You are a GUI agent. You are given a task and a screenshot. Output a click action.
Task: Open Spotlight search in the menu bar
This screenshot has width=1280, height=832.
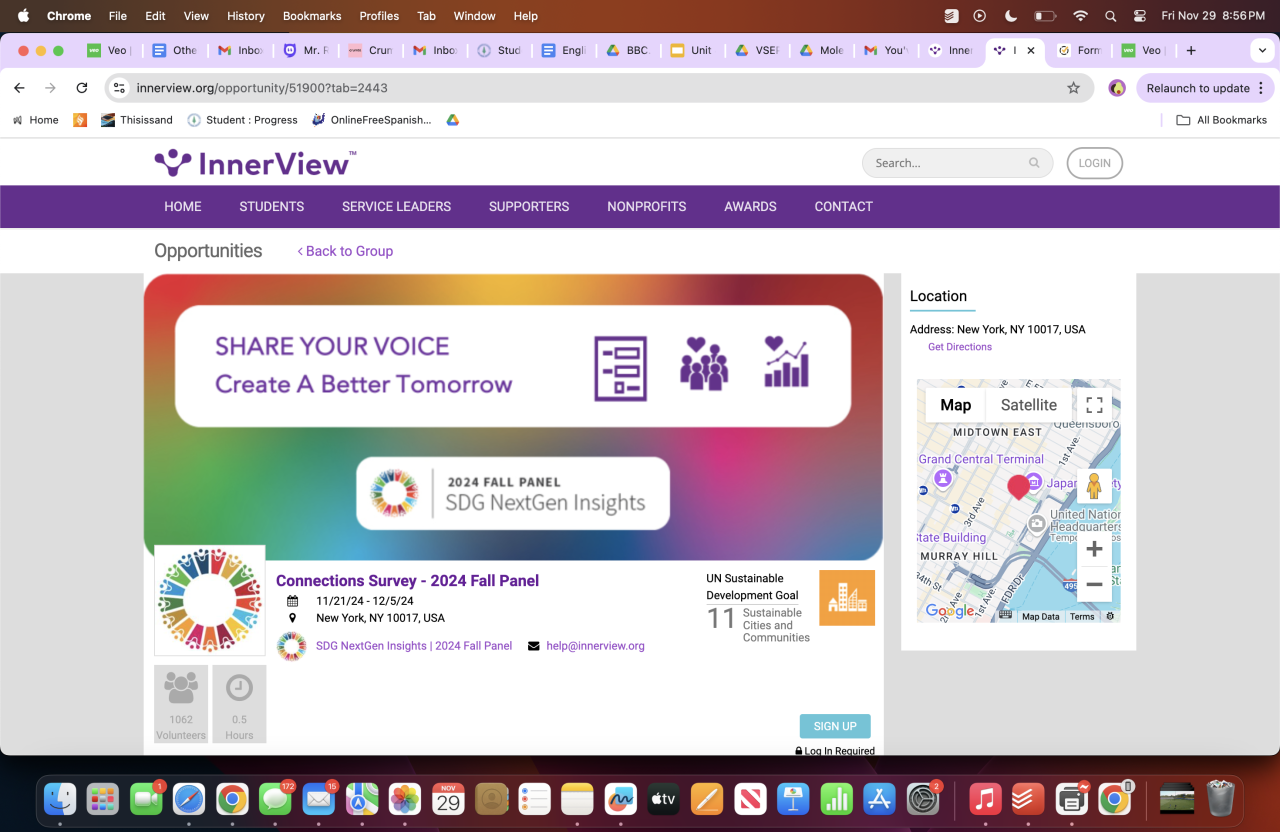[1110, 16]
